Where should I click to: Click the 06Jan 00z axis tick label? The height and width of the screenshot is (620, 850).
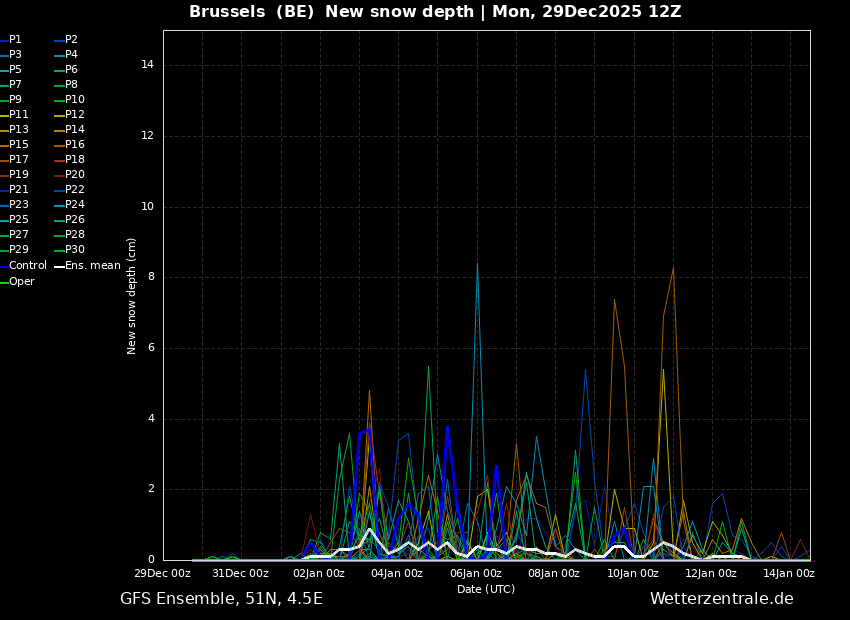tap(475, 573)
